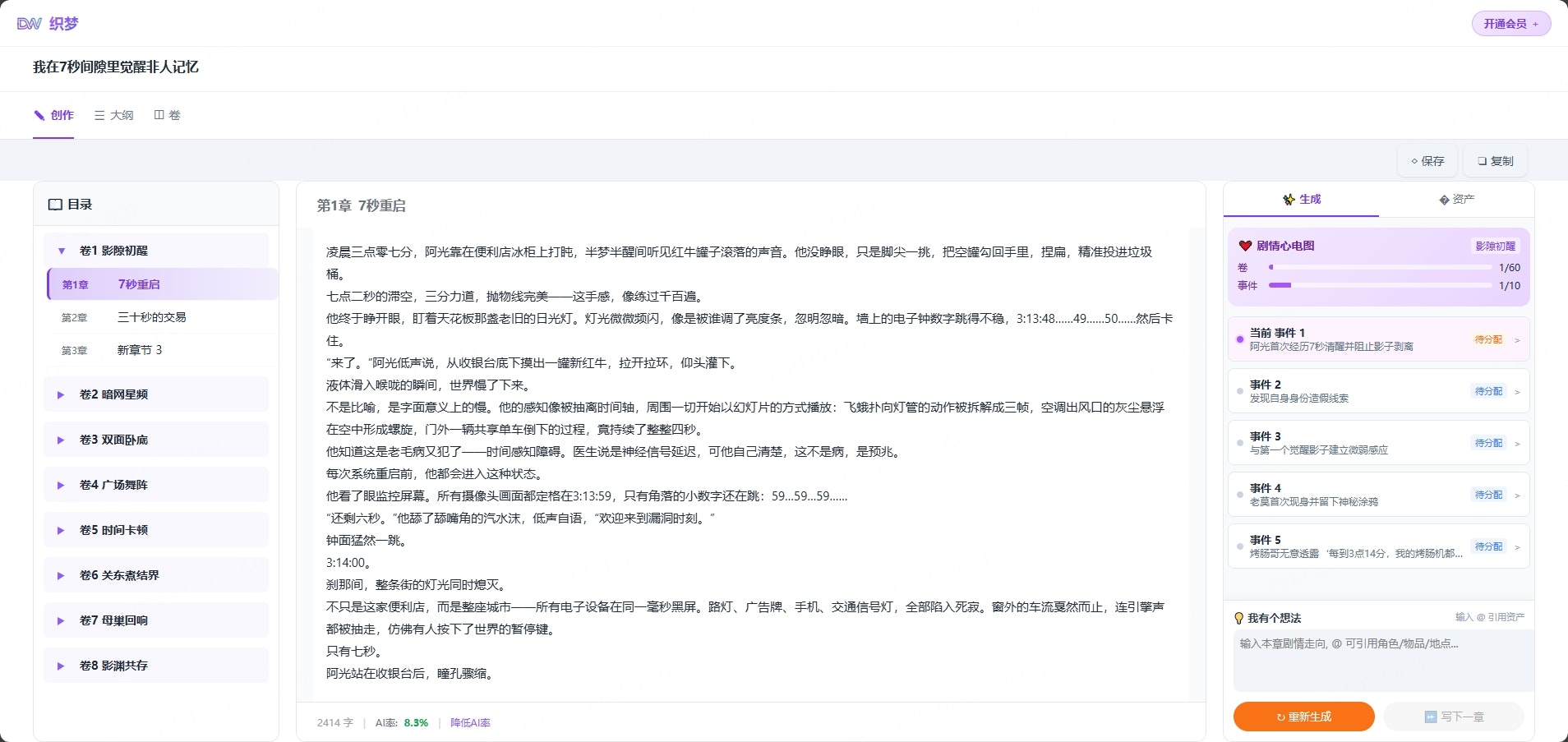Click the list icon beside 大纲

coord(98,115)
